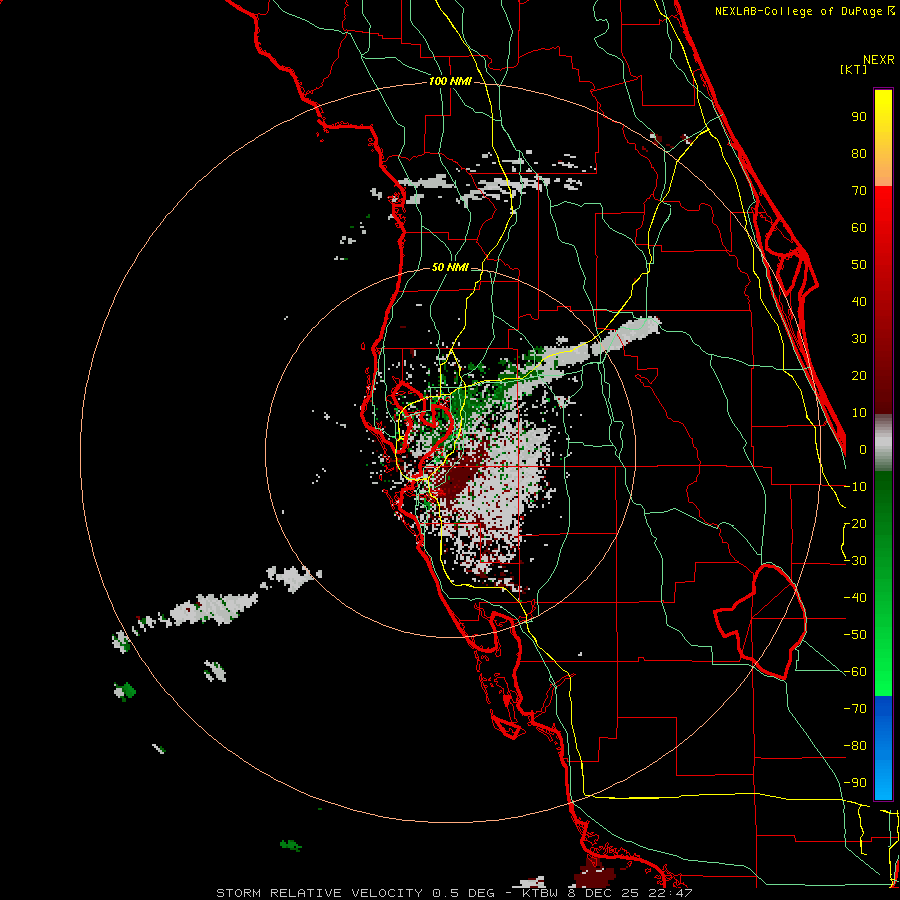Image resolution: width=900 pixels, height=900 pixels.
Task: Click the -40 scale value
Action: [x=855, y=598]
